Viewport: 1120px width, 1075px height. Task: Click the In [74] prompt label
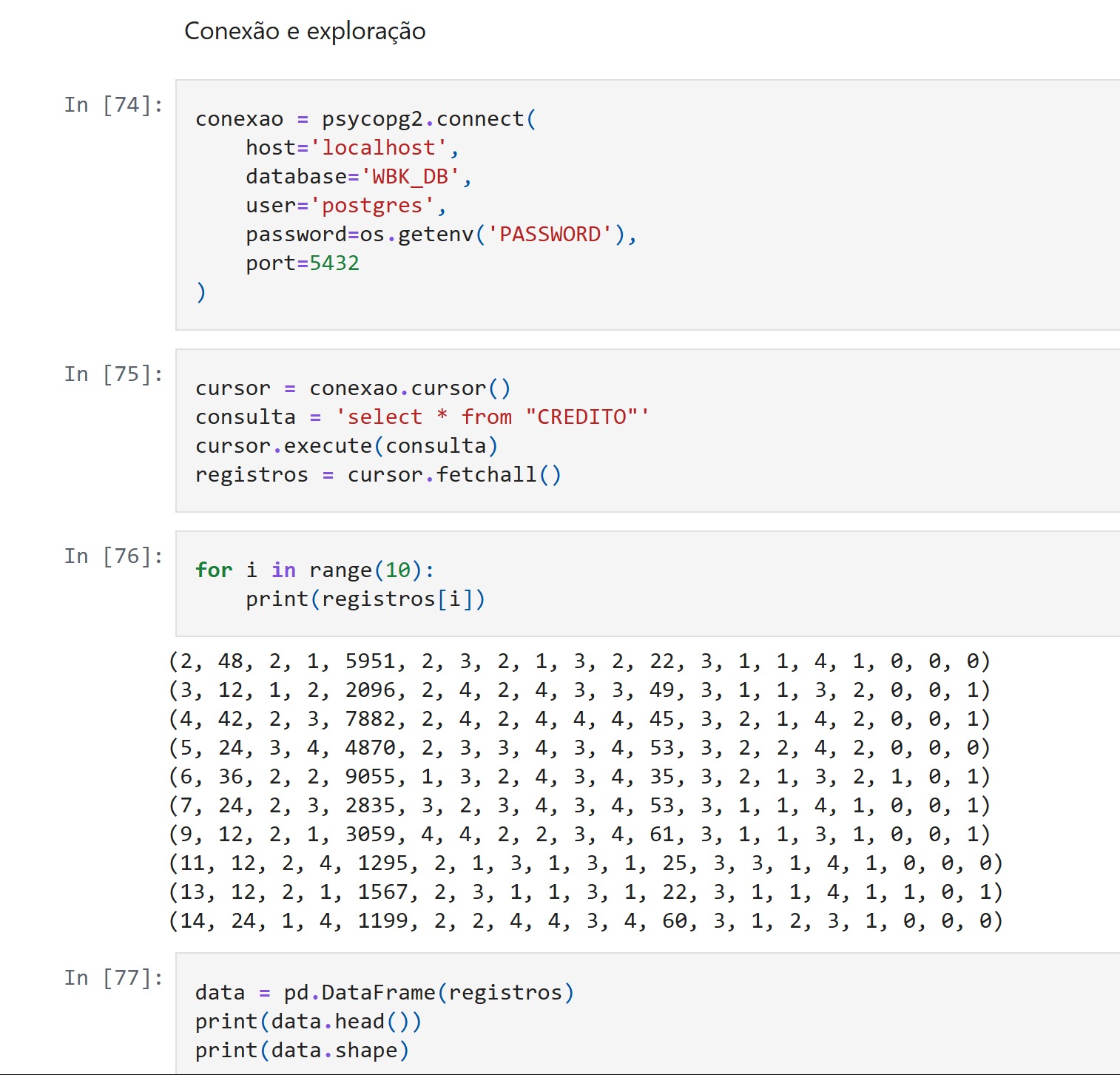[x=113, y=105]
